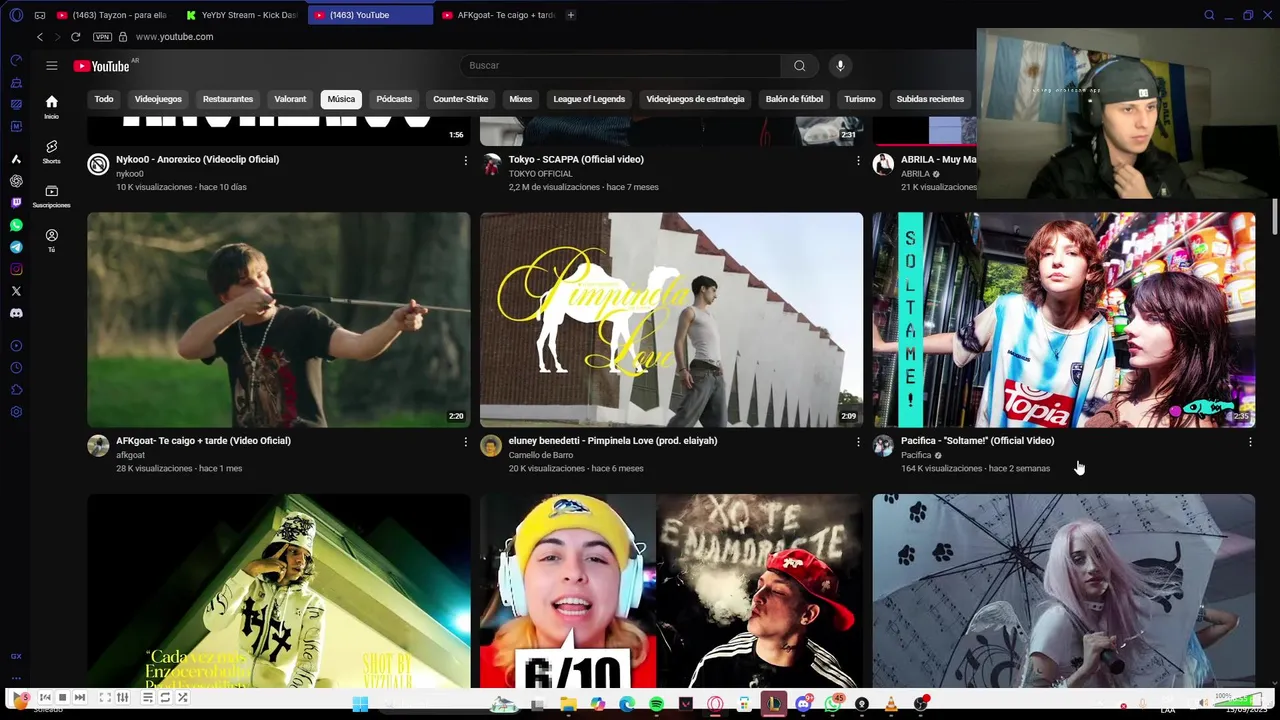Open the YouTube guide hamburger menu
Image resolution: width=1280 pixels, height=720 pixels.
click(51, 66)
